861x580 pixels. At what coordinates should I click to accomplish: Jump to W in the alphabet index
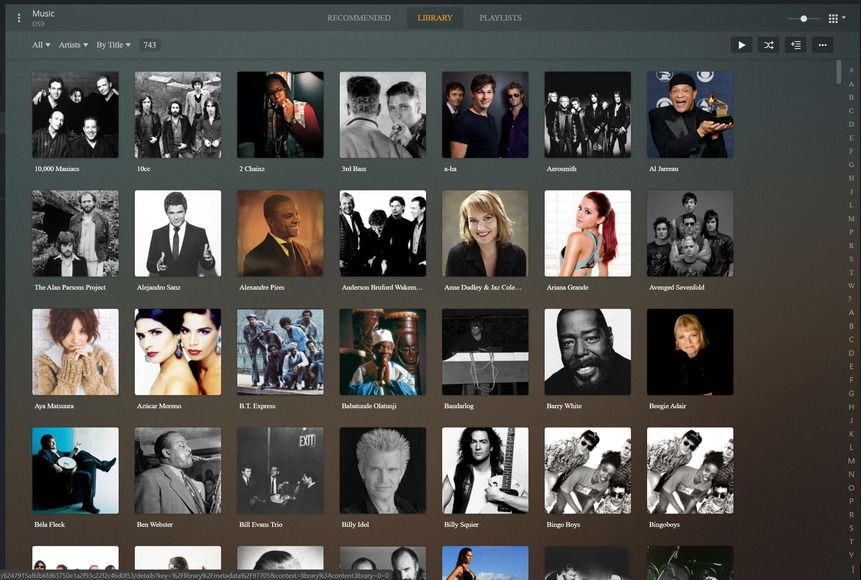pyautogui.click(x=851, y=286)
